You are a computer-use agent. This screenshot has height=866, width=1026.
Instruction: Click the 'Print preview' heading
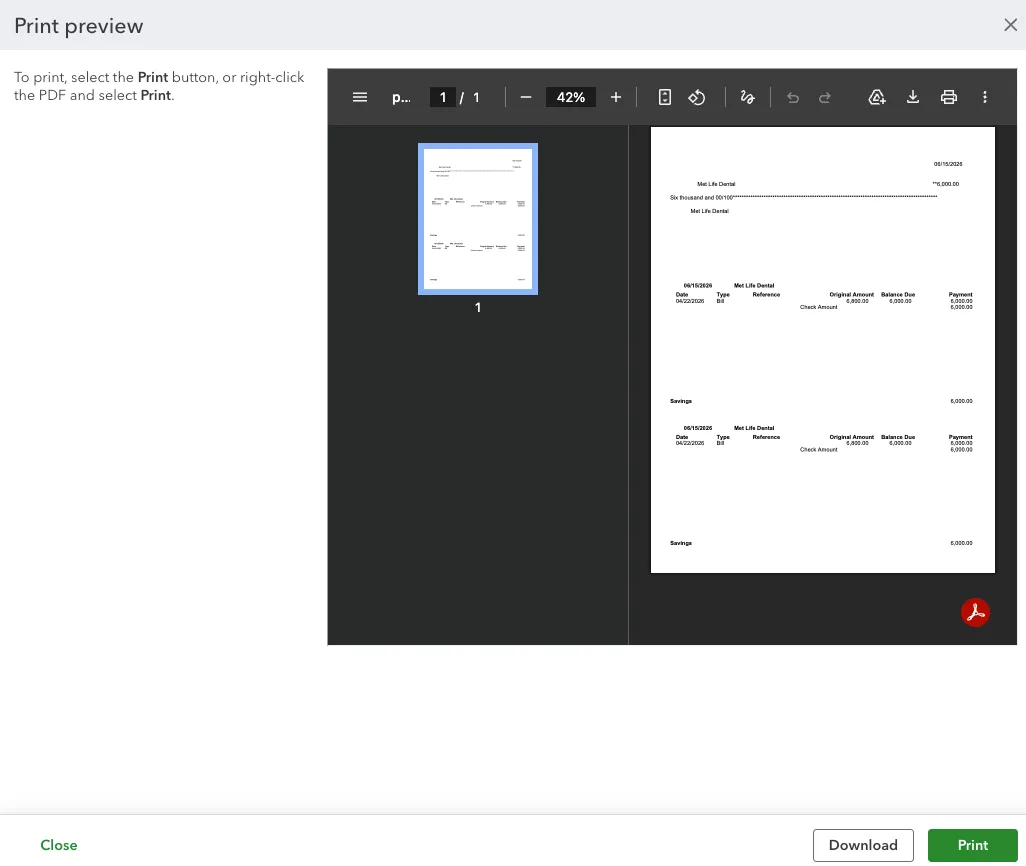pyautogui.click(x=79, y=26)
